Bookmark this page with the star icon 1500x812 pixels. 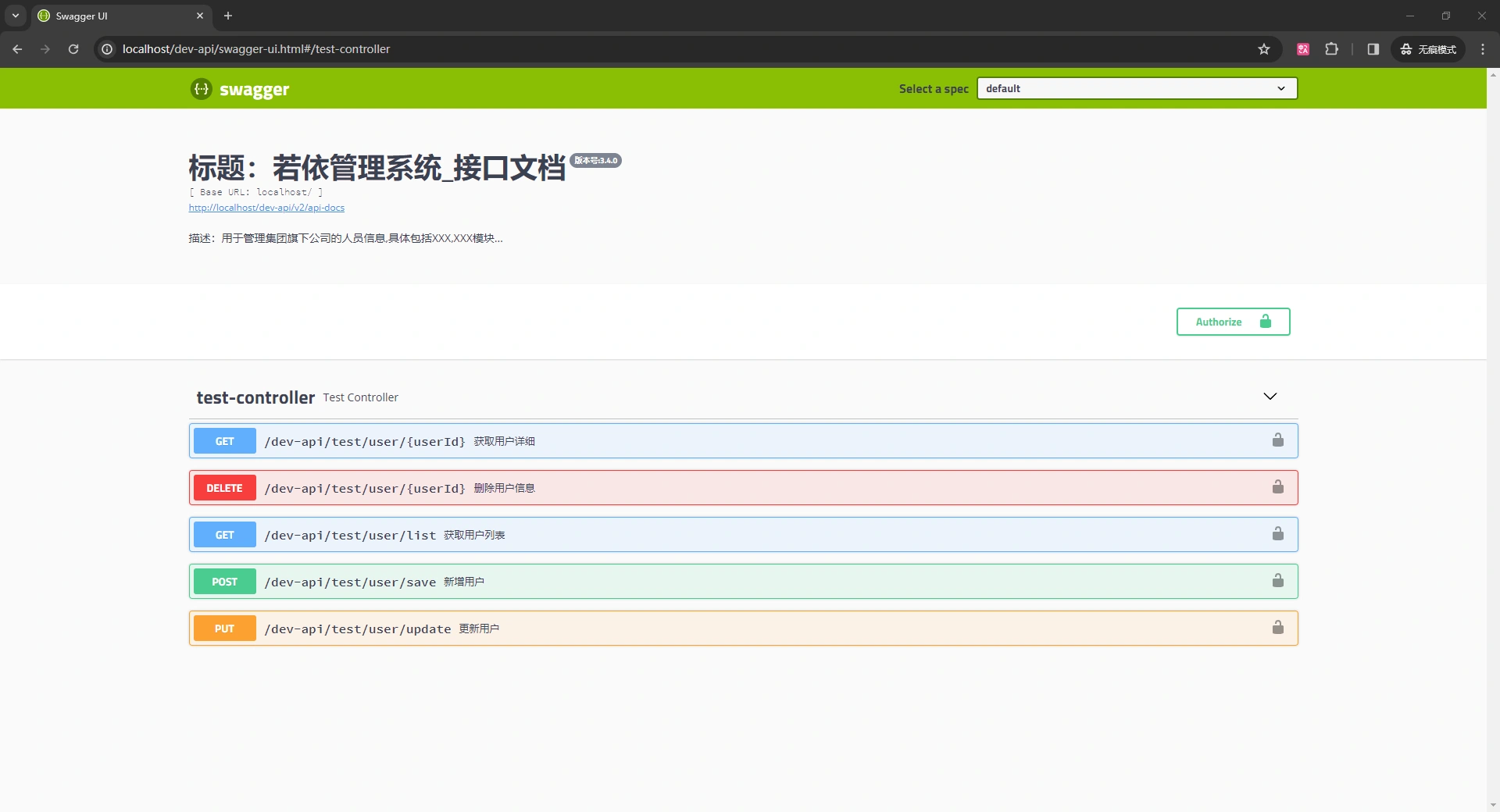[x=1264, y=49]
